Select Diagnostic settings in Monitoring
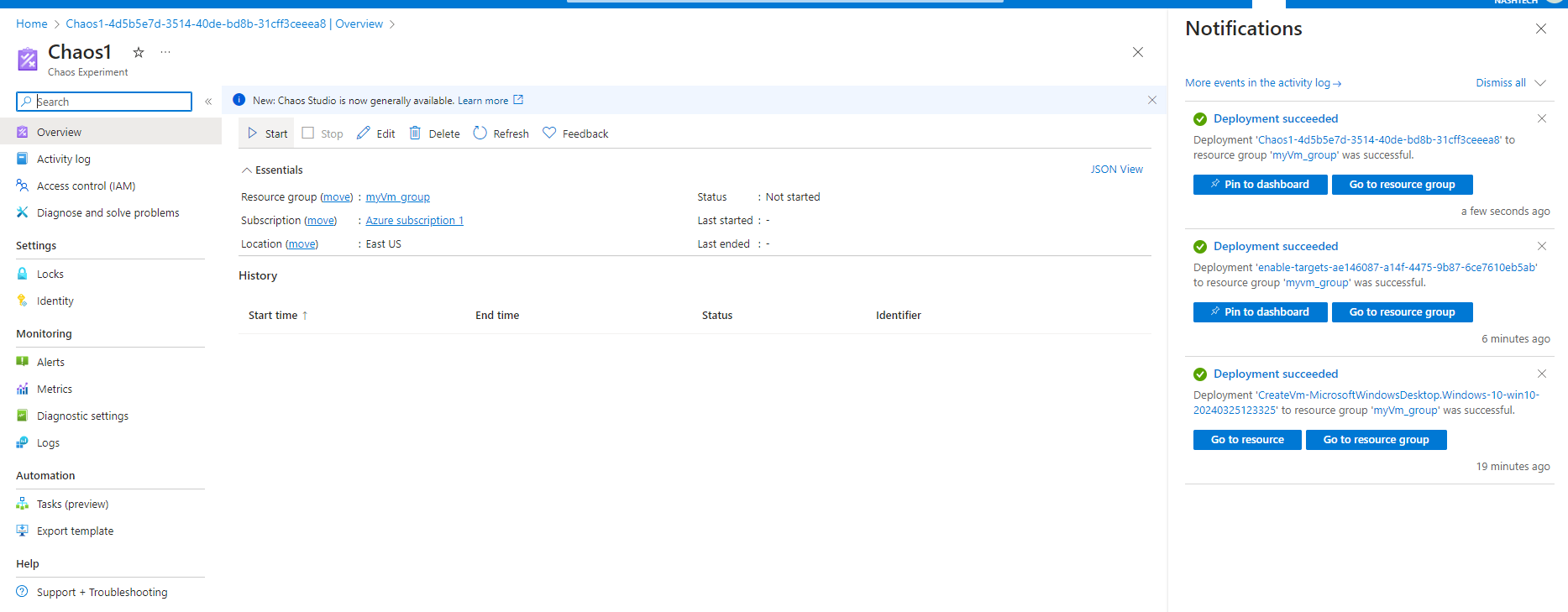Screen dimensions: 1568x612 pos(82,416)
